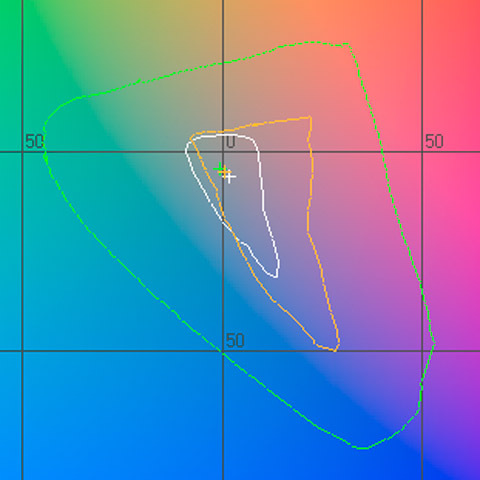Screen dimensions: 480x480
Task: Click the green crosshair white-point marker
Action: [219, 169]
